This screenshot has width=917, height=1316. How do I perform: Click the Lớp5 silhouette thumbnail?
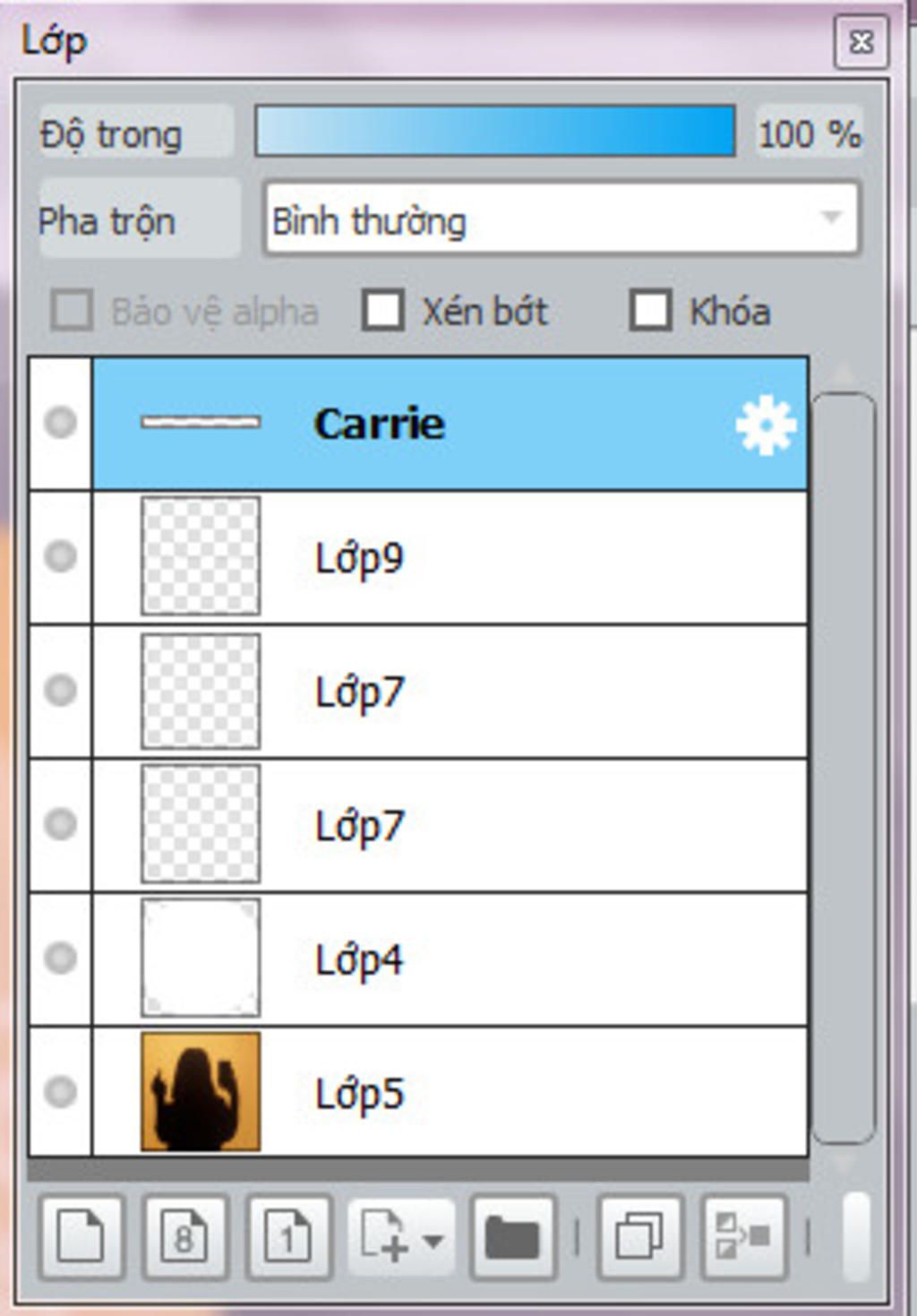point(201,1091)
